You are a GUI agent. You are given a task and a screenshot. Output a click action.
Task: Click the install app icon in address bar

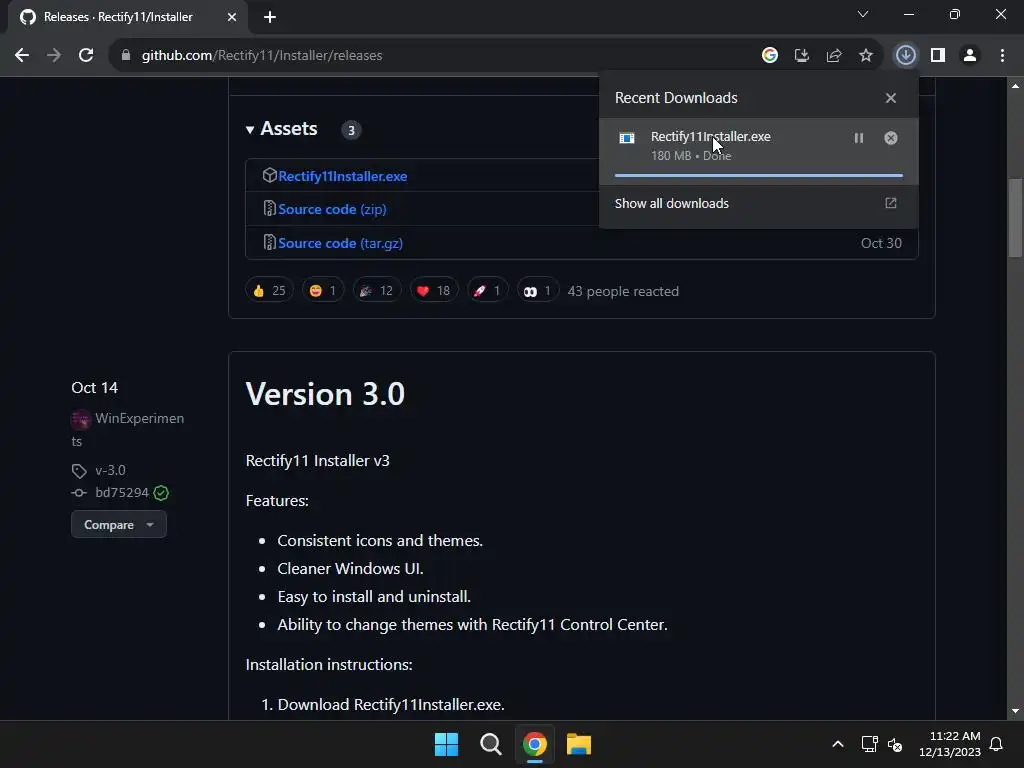tap(802, 56)
